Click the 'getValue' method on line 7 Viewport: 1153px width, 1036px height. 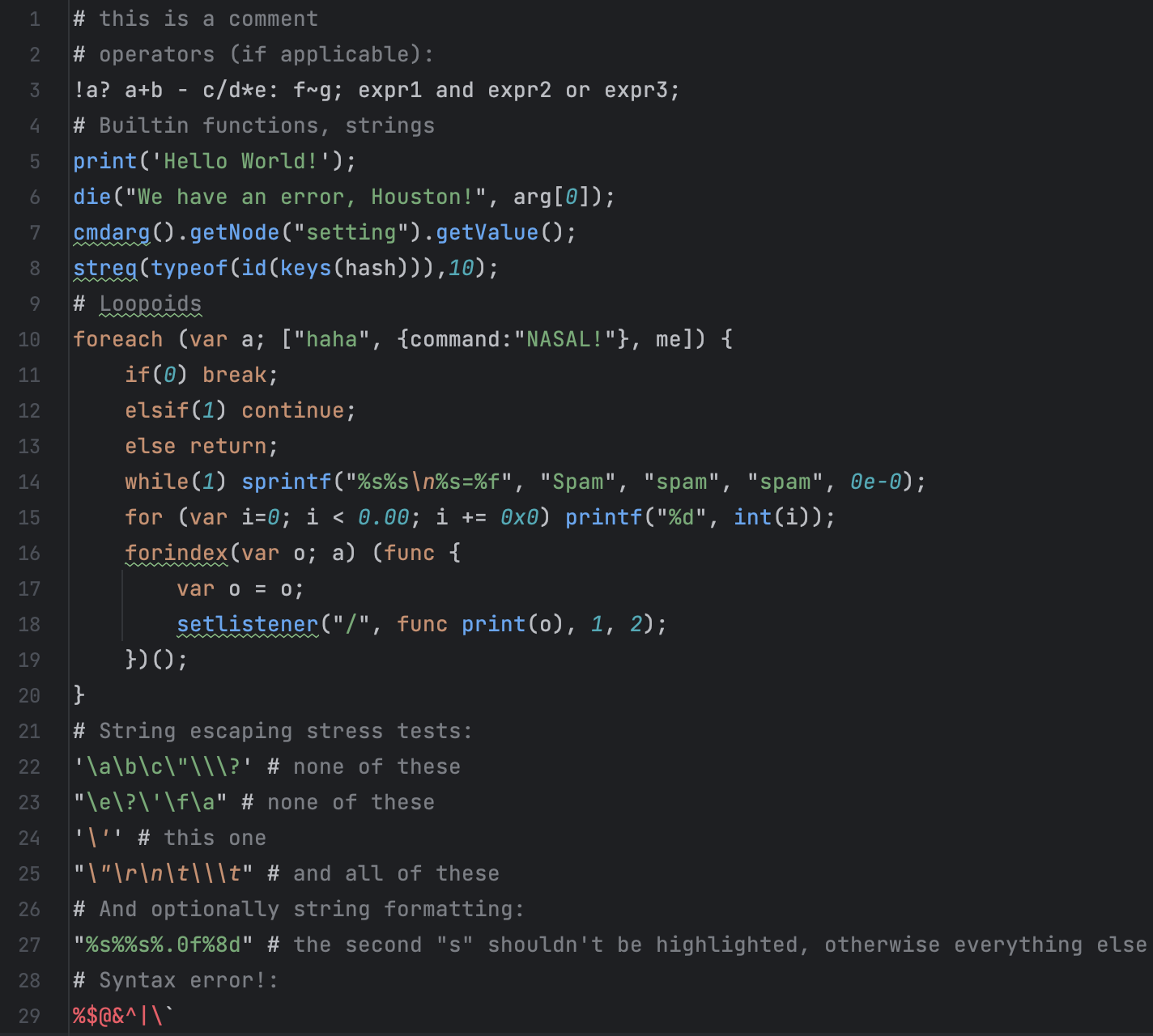[487, 232]
